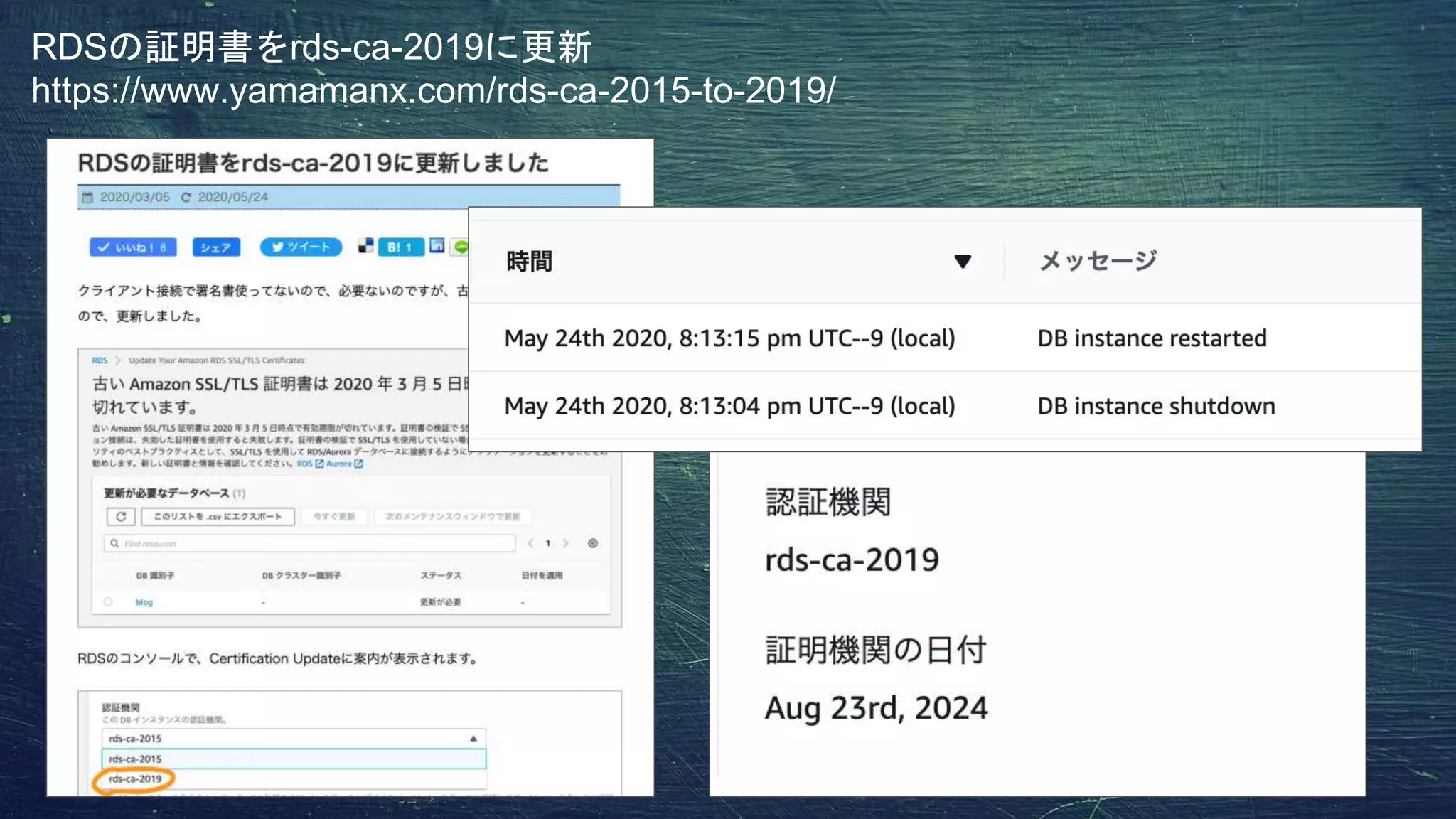
Task: Click the 更新が必要 status cell
Action: click(441, 602)
